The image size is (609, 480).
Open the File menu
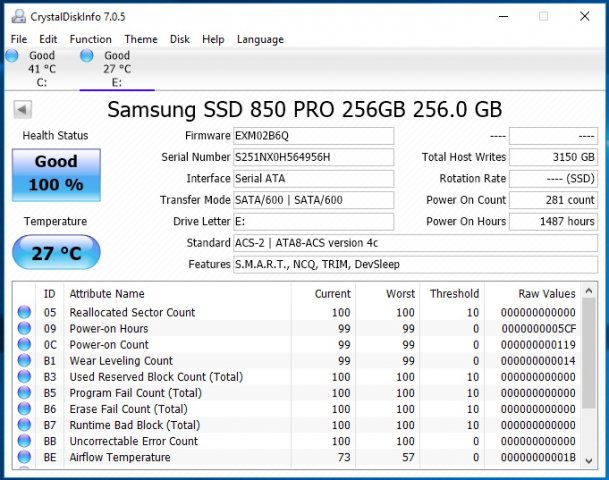coord(19,39)
